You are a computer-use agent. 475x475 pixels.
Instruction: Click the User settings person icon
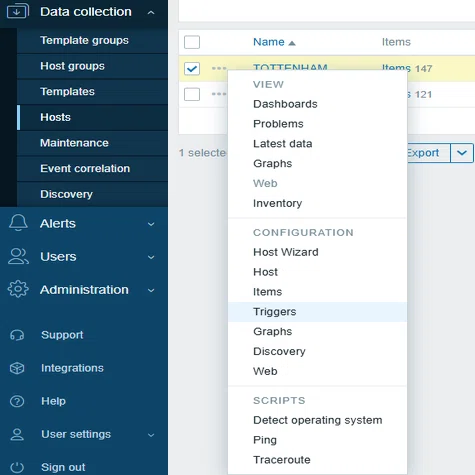pyautogui.click(x=17, y=434)
